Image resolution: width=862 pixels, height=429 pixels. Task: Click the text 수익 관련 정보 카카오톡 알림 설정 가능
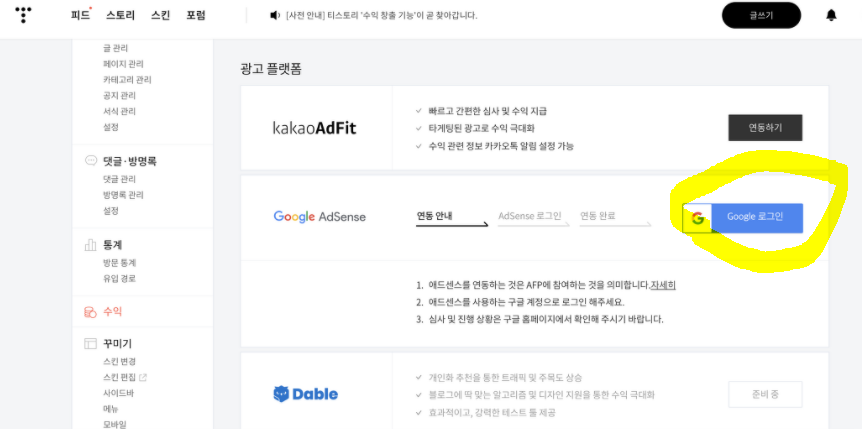tap(501, 146)
